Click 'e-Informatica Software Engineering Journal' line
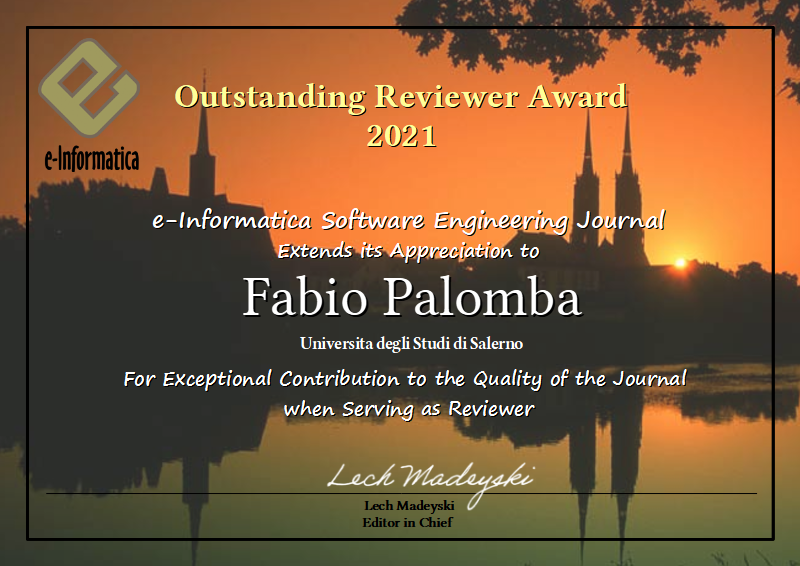Viewport: 800px width, 566px height. (409, 221)
